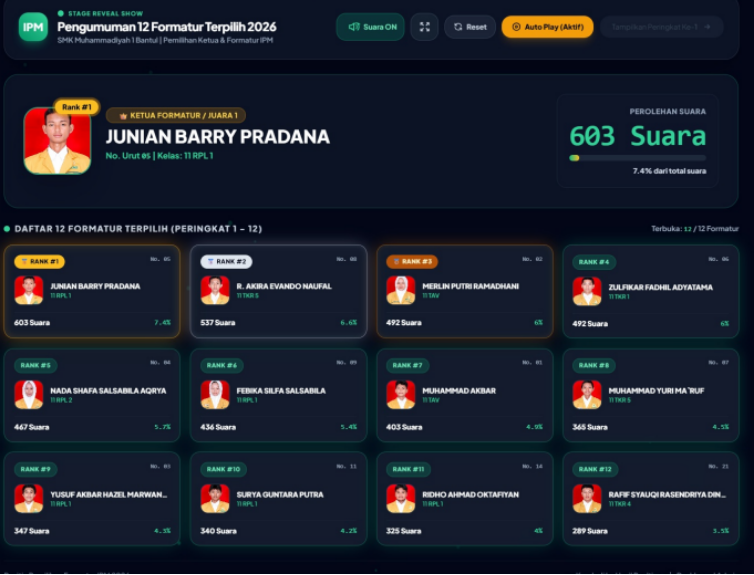Click the 'No. Urut 05 | Kelas: 11 RPL 1' text
The width and height of the screenshot is (754, 575).
[x=159, y=156]
